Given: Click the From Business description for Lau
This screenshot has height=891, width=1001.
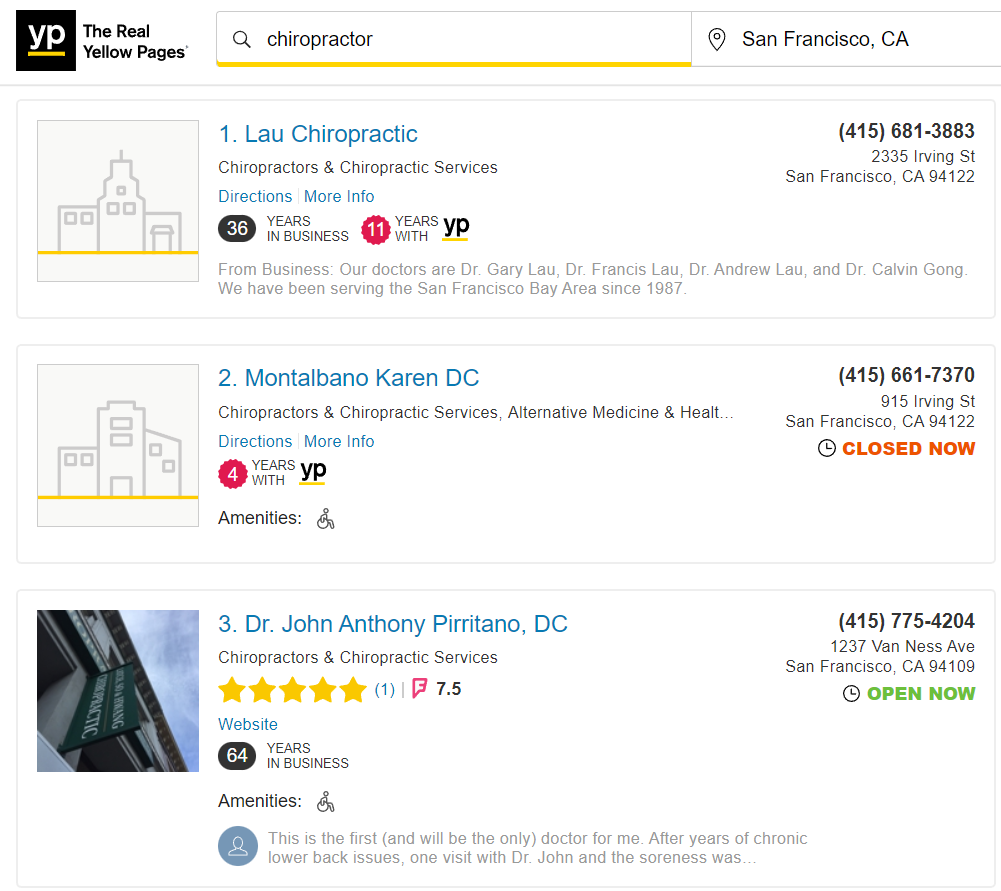Looking at the screenshot, I should [593, 279].
